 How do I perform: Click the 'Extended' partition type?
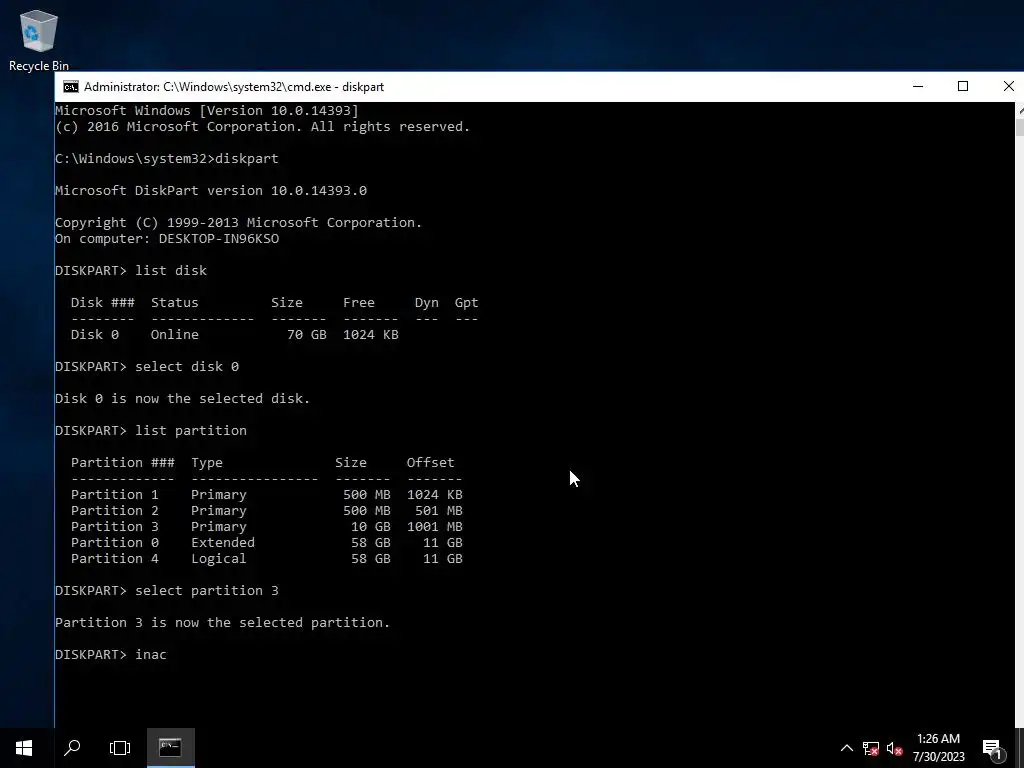click(x=223, y=543)
